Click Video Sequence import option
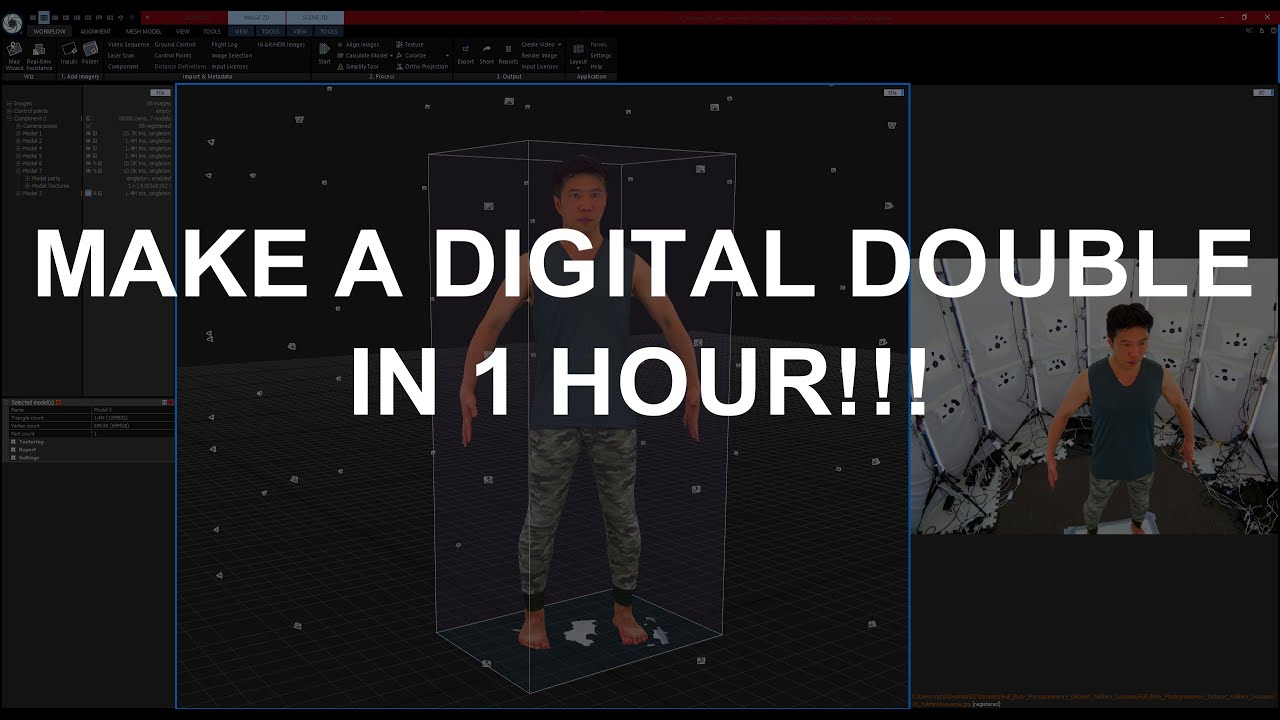The width and height of the screenshot is (1280, 720). click(129, 45)
